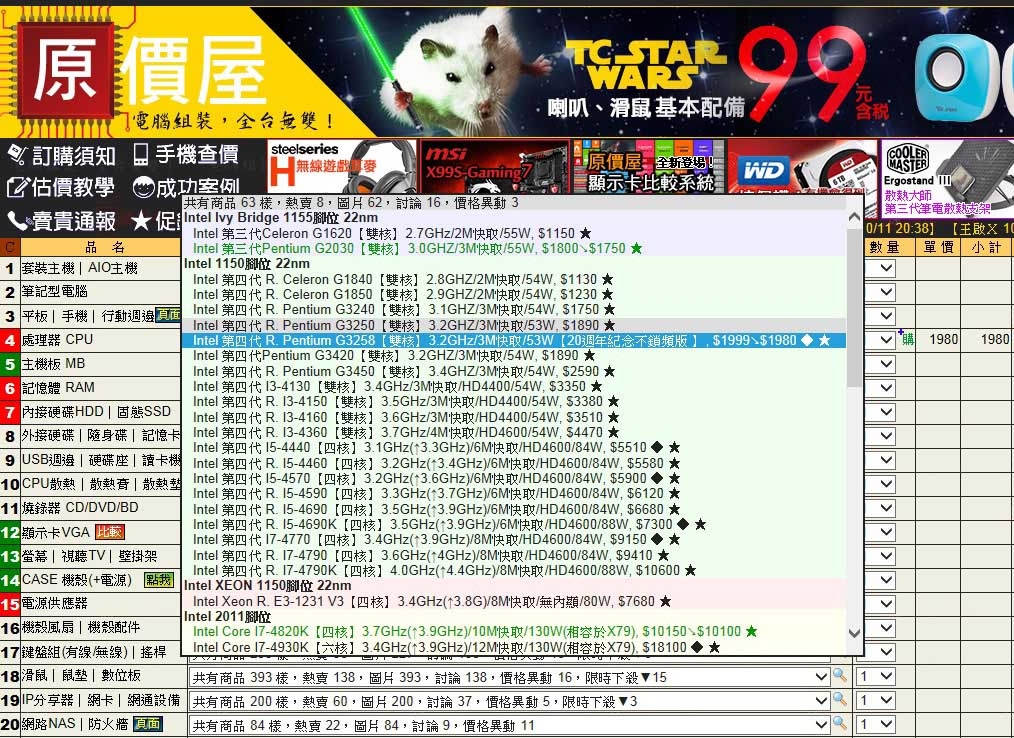1014x738 pixels.
Task: Open the steelseries headset banner
Action: (341, 166)
